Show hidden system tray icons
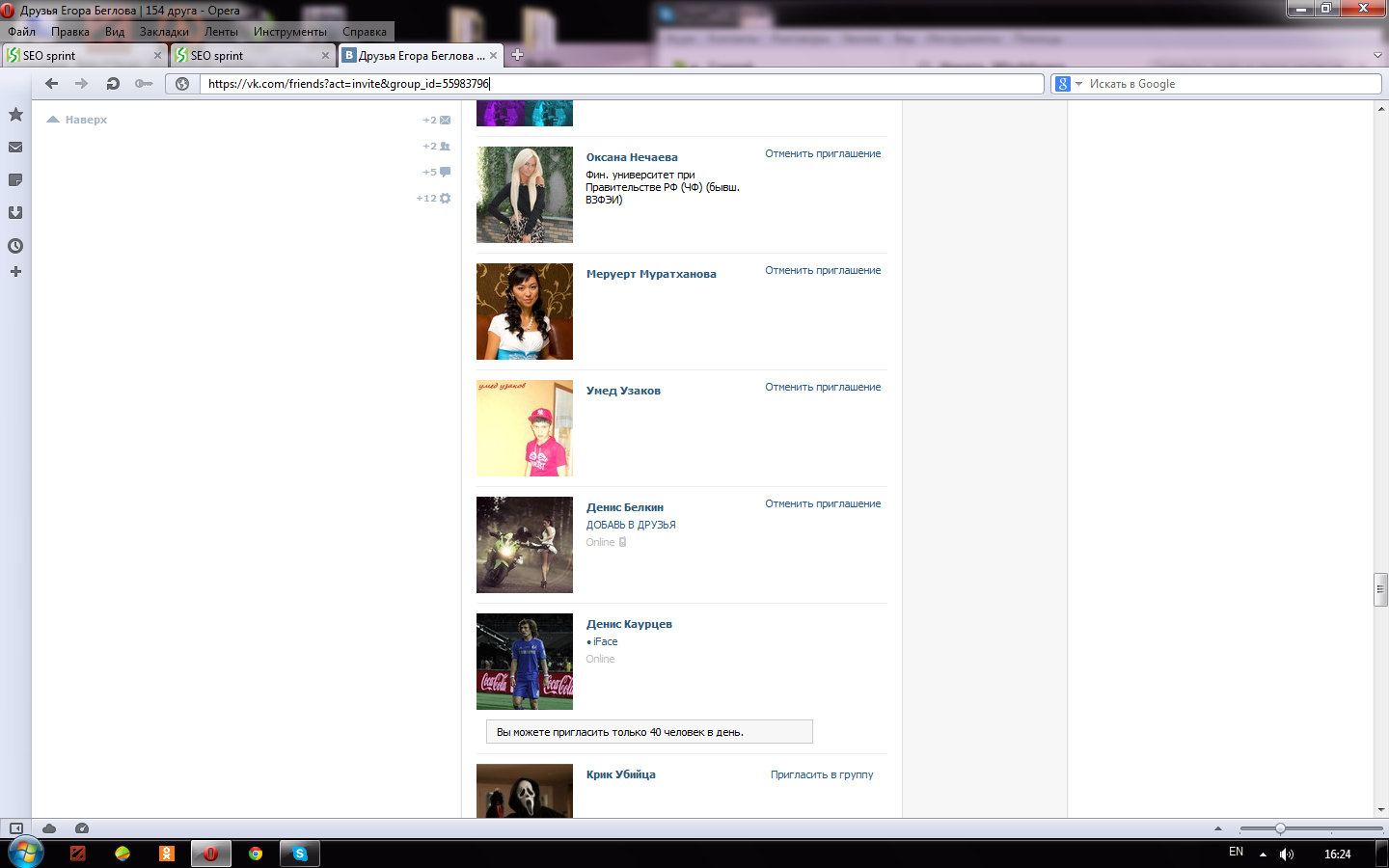 [x=1263, y=854]
